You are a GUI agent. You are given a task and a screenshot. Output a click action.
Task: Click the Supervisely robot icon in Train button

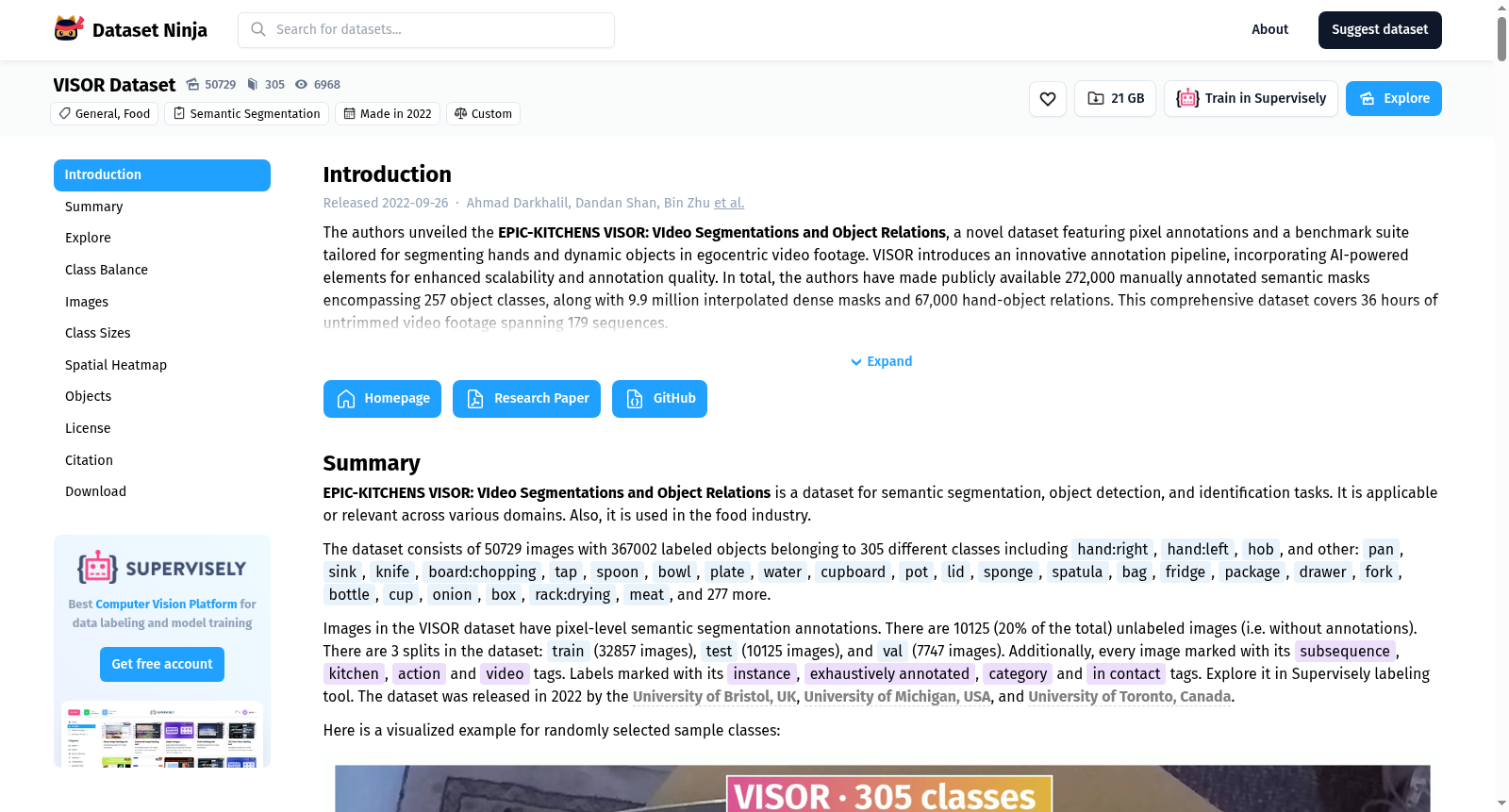coord(1187,98)
